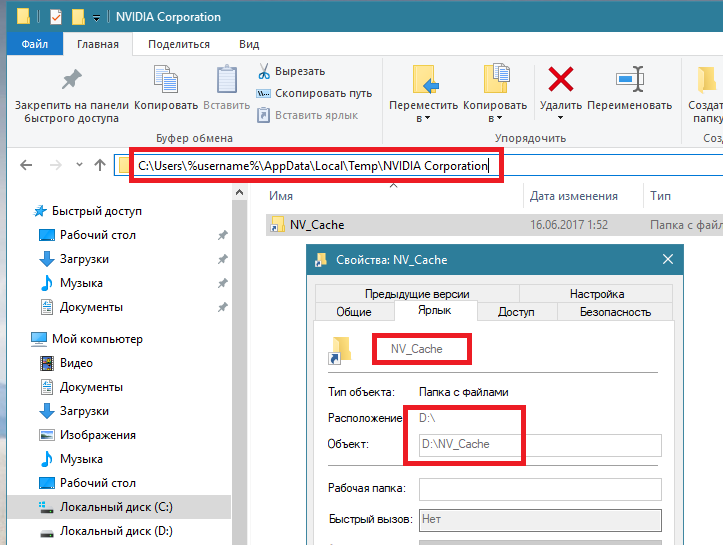This screenshot has width=723, height=545.
Task: Go up one folder level
Action: click(100, 165)
